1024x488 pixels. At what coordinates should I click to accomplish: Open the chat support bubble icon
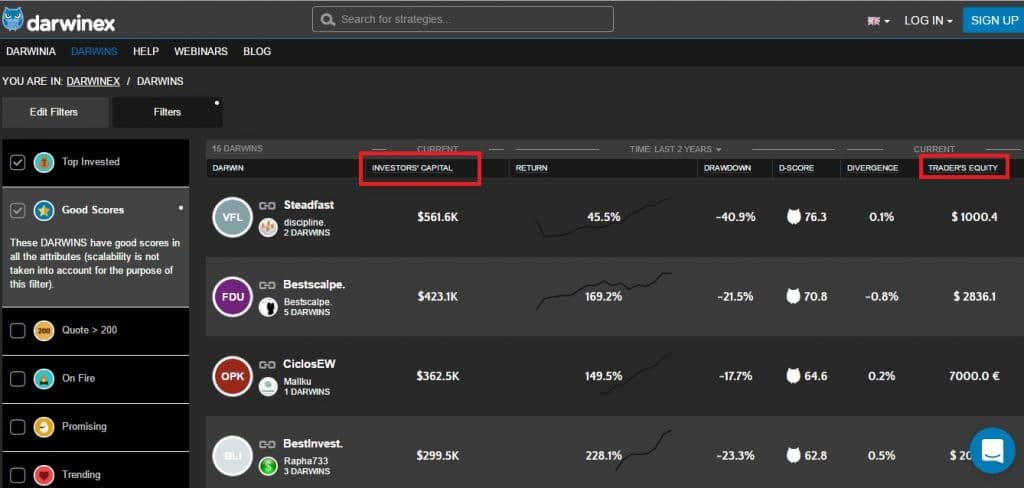[994, 451]
